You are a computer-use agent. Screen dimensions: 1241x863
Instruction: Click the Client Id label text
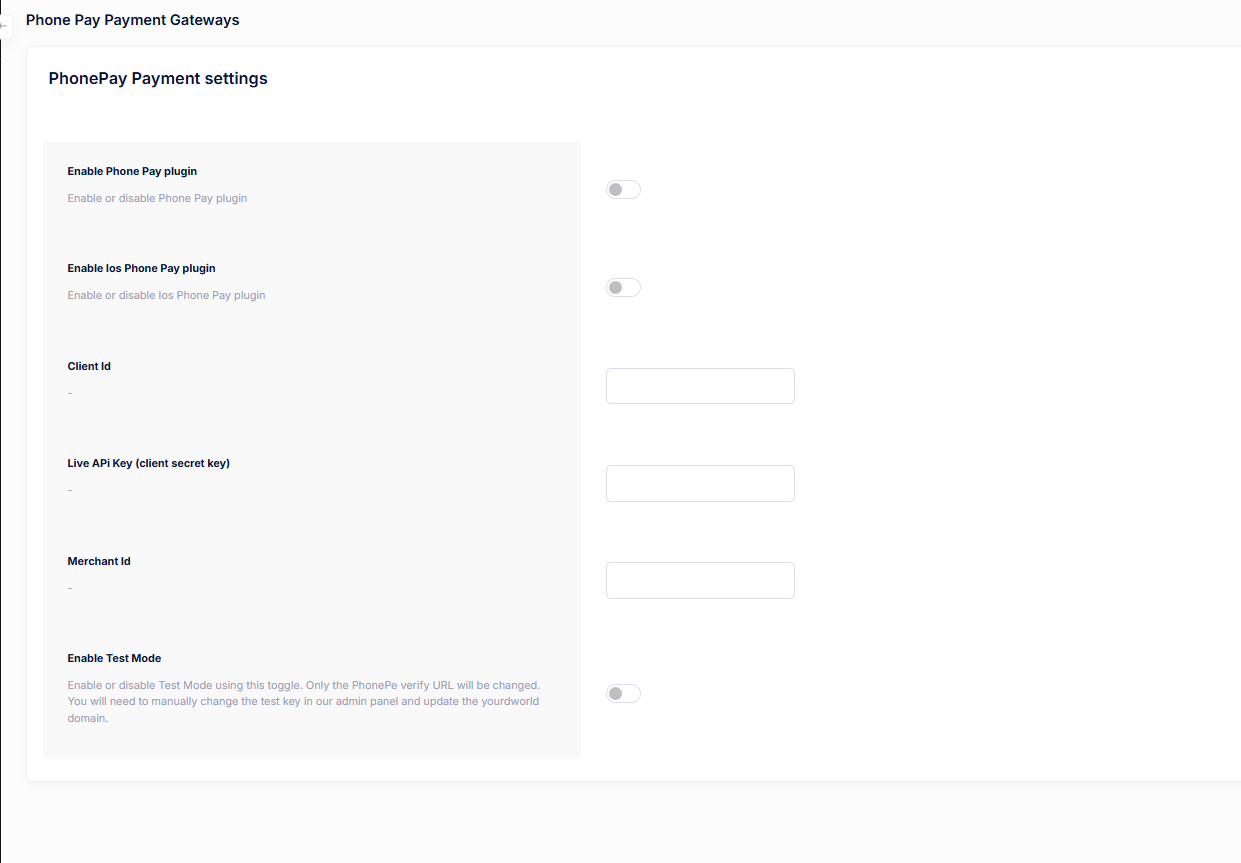pyautogui.click(x=89, y=366)
